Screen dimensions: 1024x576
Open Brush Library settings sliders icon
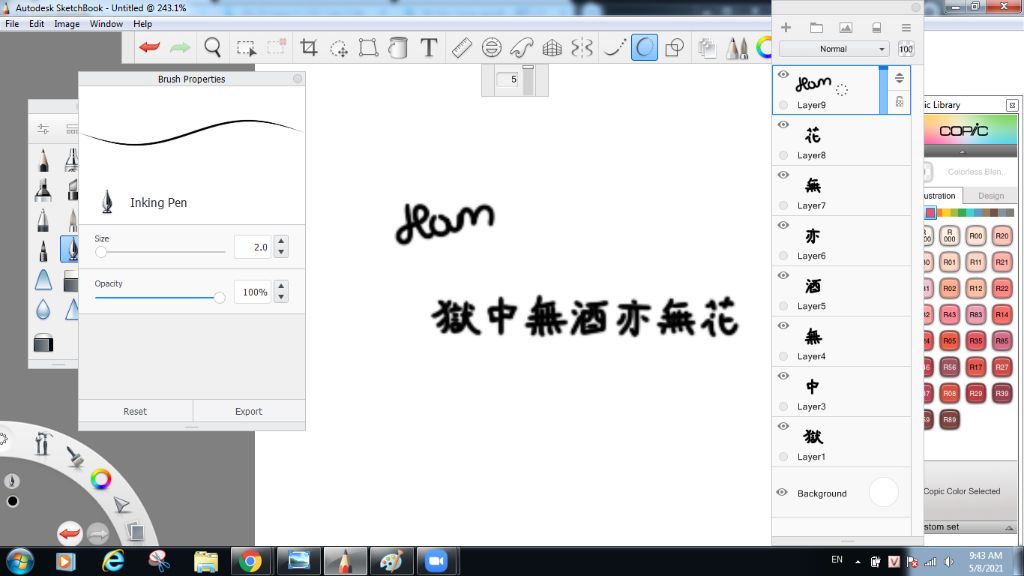tap(43, 129)
